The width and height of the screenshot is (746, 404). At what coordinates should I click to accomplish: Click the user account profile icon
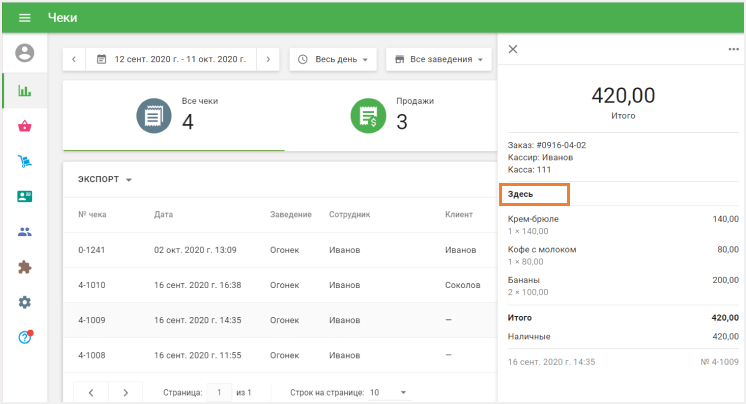click(x=24, y=53)
